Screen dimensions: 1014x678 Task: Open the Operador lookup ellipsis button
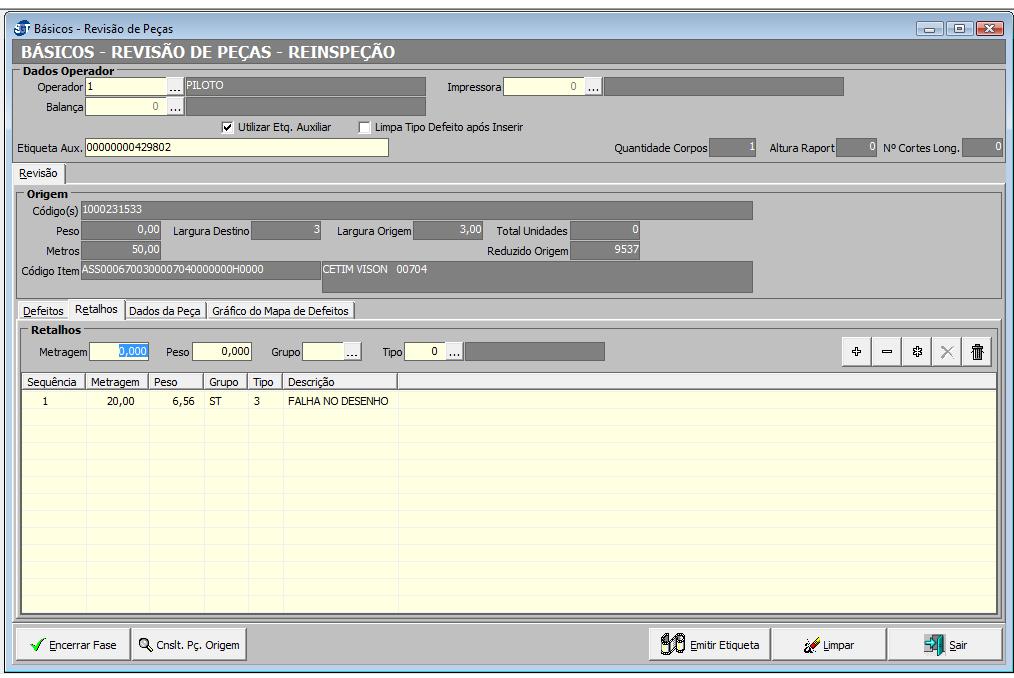tap(175, 87)
